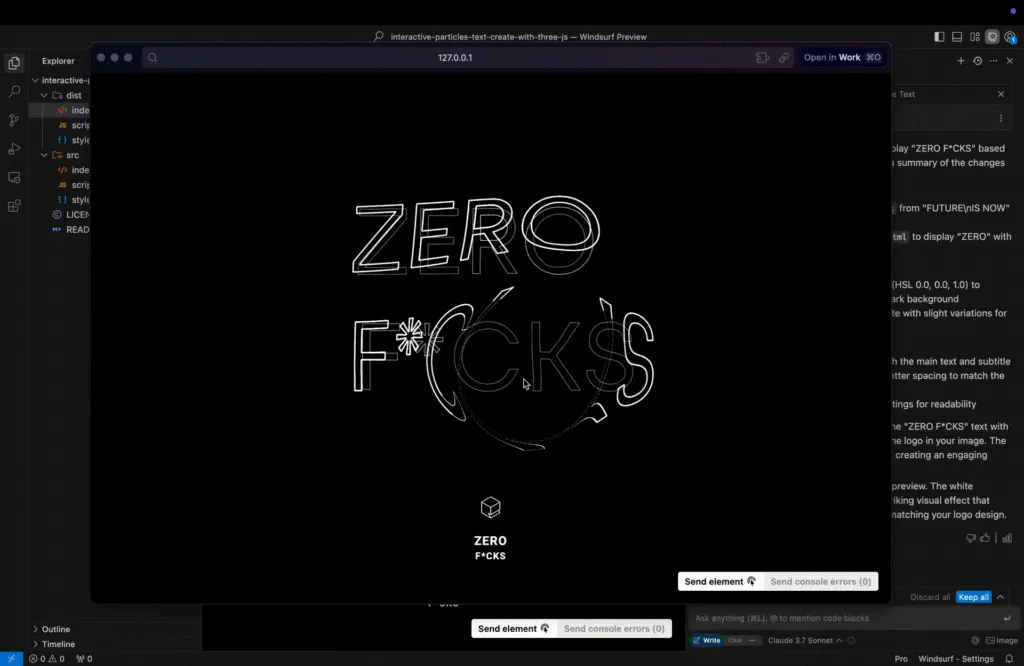
Task: Open the Extensions view
Action: tap(14, 206)
